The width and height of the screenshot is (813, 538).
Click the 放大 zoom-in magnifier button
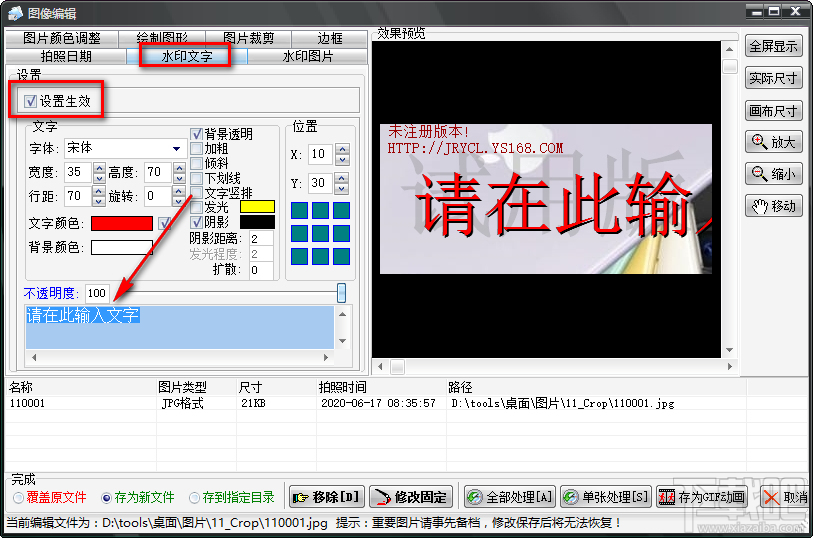click(x=774, y=141)
